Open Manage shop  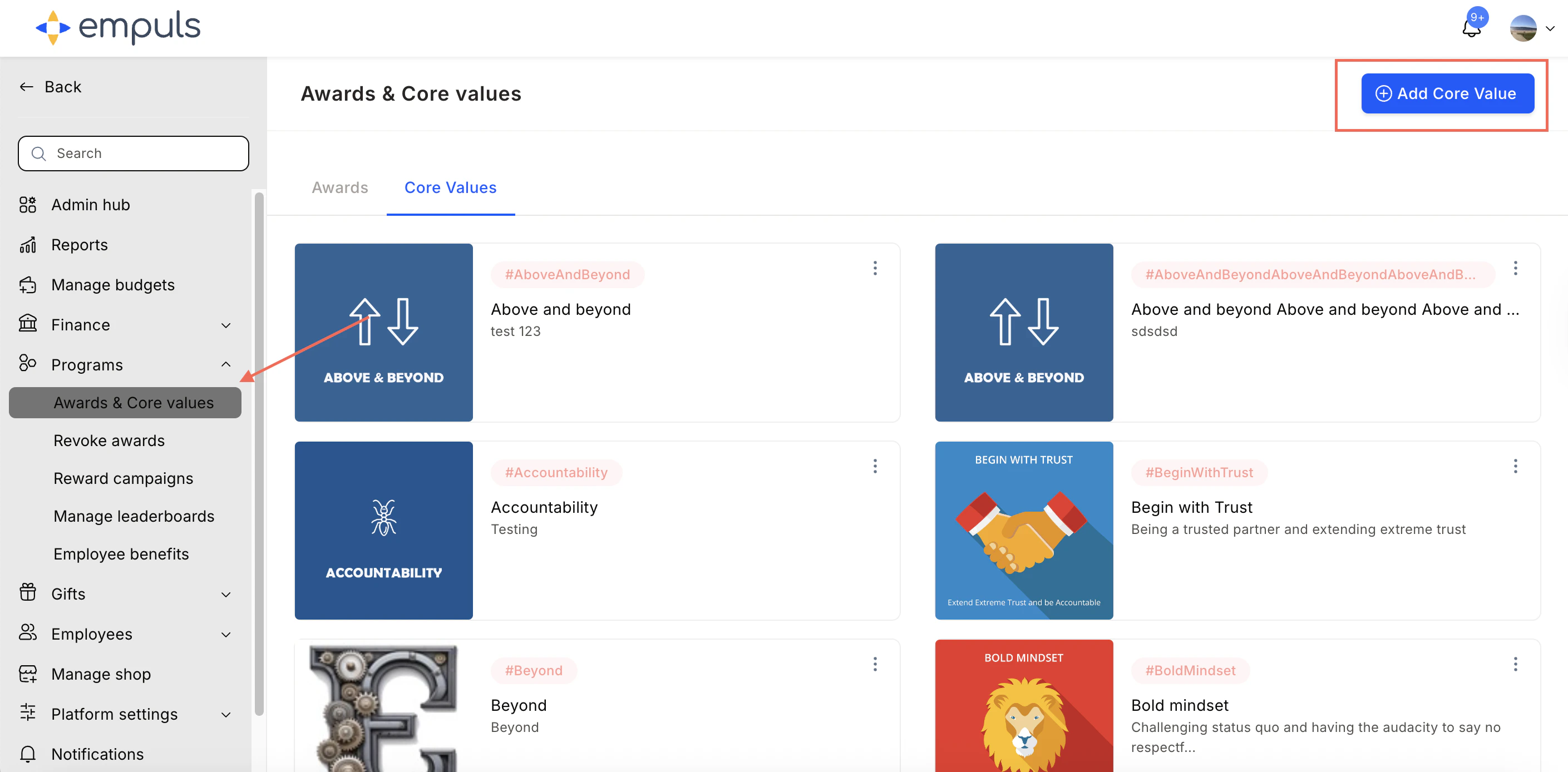click(101, 674)
